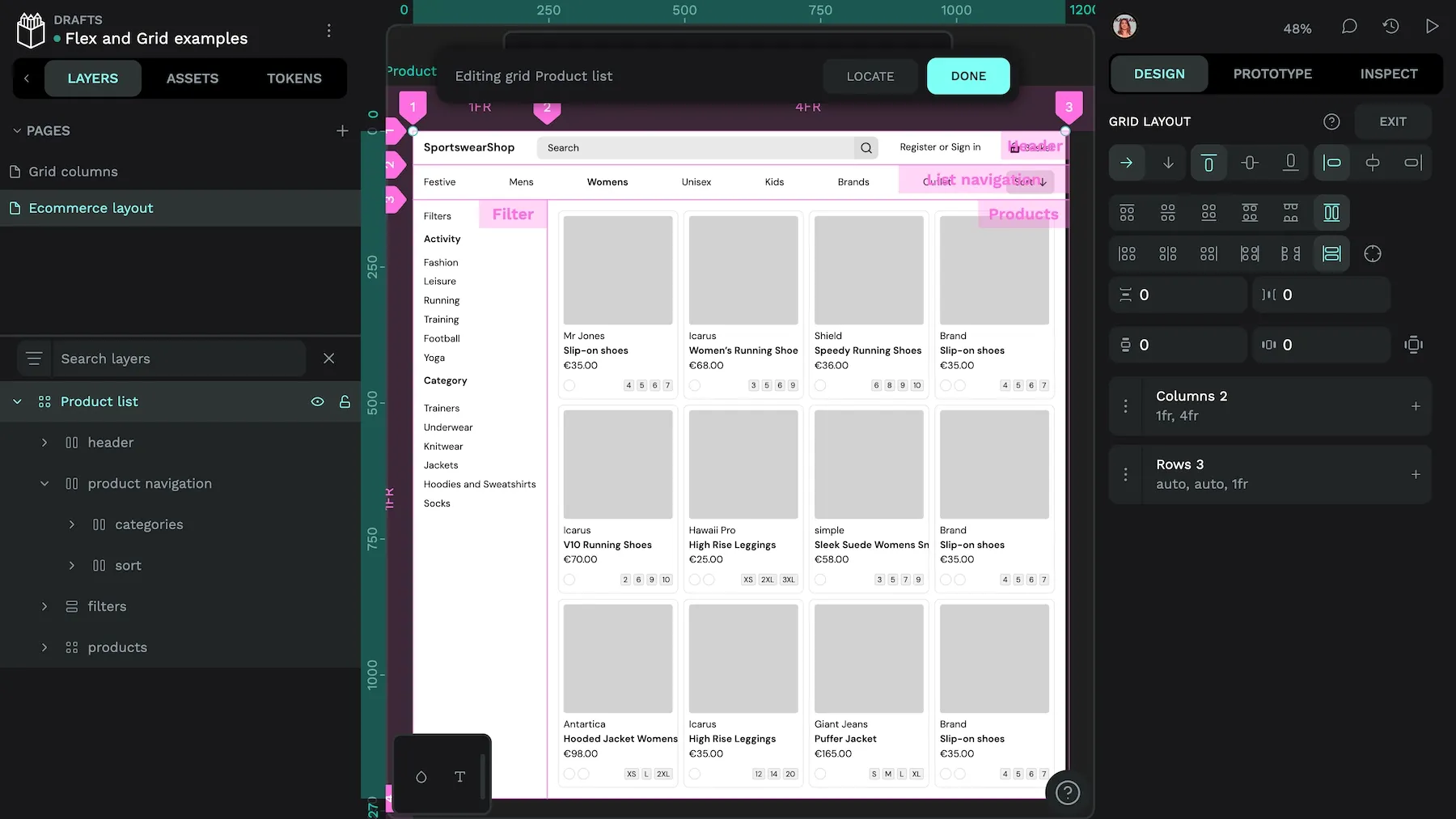Expand the header layer
This screenshot has width=1456, height=819.
(44, 443)
